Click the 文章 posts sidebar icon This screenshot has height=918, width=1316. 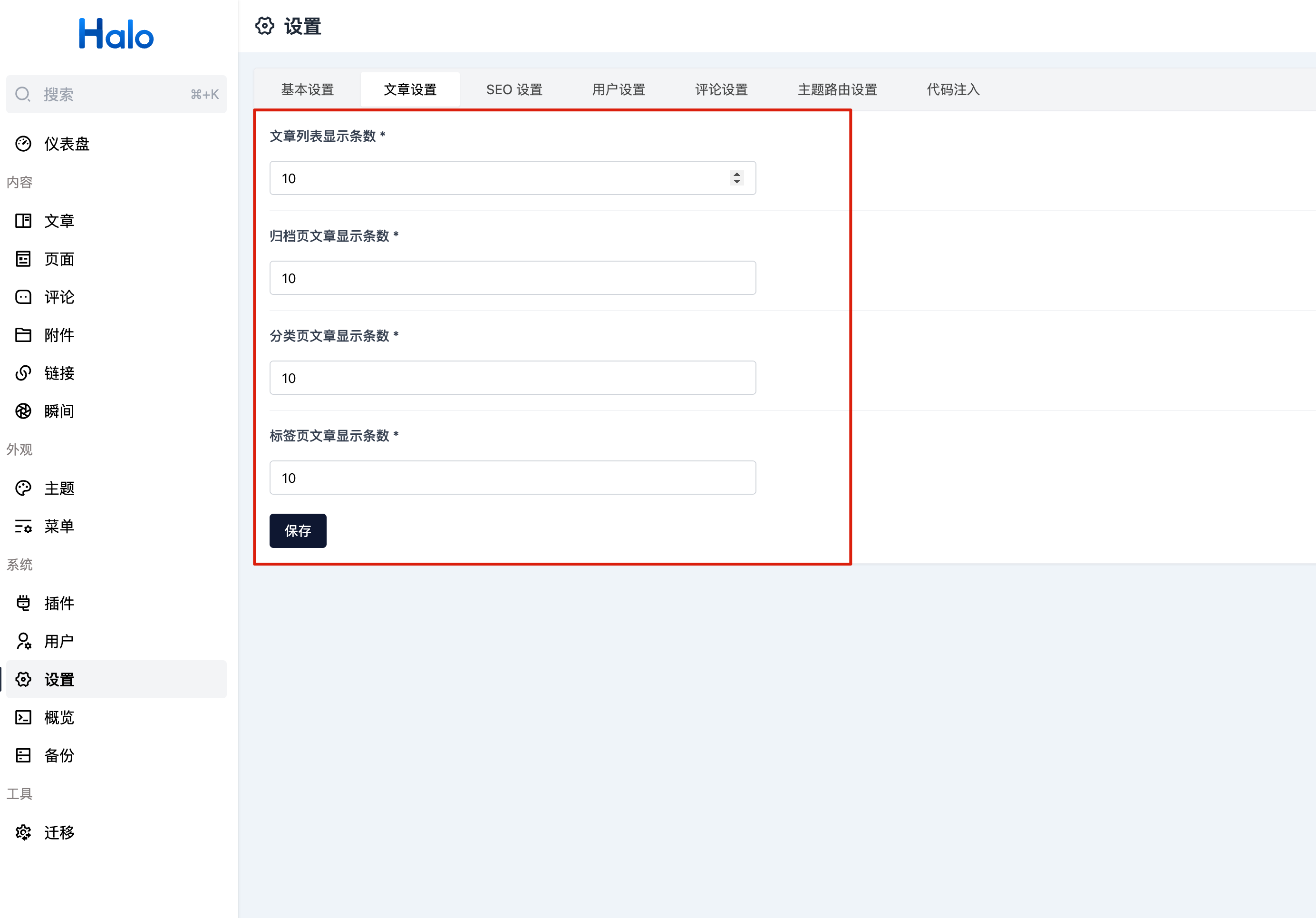point(23,221)
